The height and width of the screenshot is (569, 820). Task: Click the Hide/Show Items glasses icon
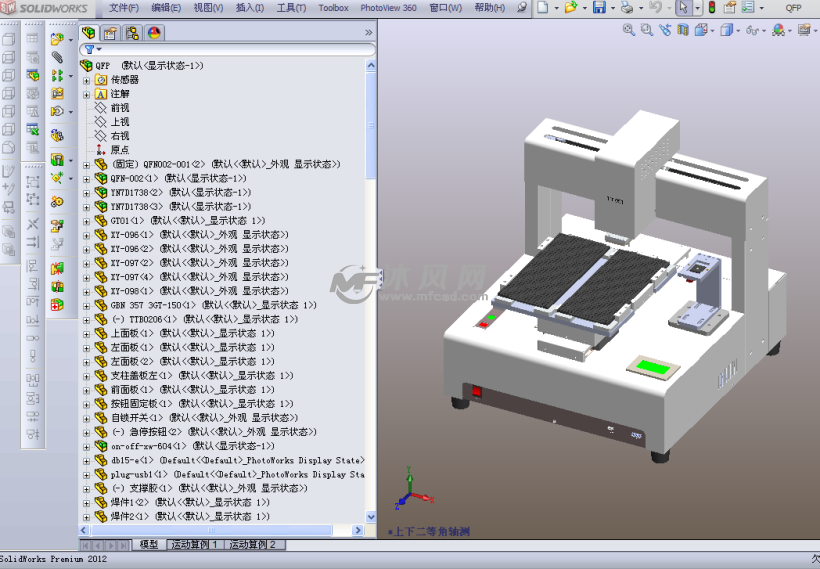tap(752, 31)
